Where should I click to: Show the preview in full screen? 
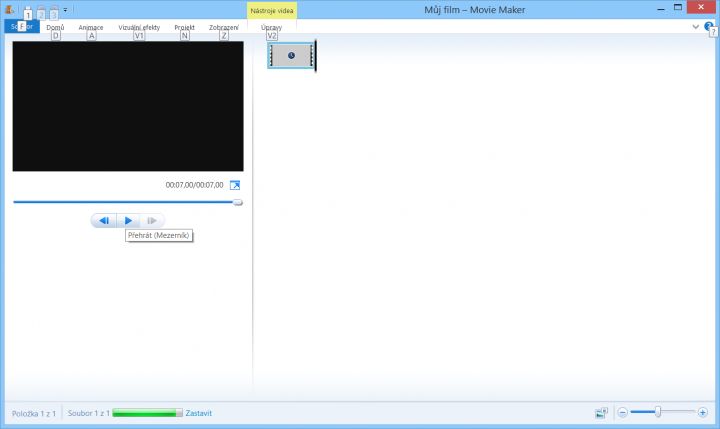[x=235, y=185]
